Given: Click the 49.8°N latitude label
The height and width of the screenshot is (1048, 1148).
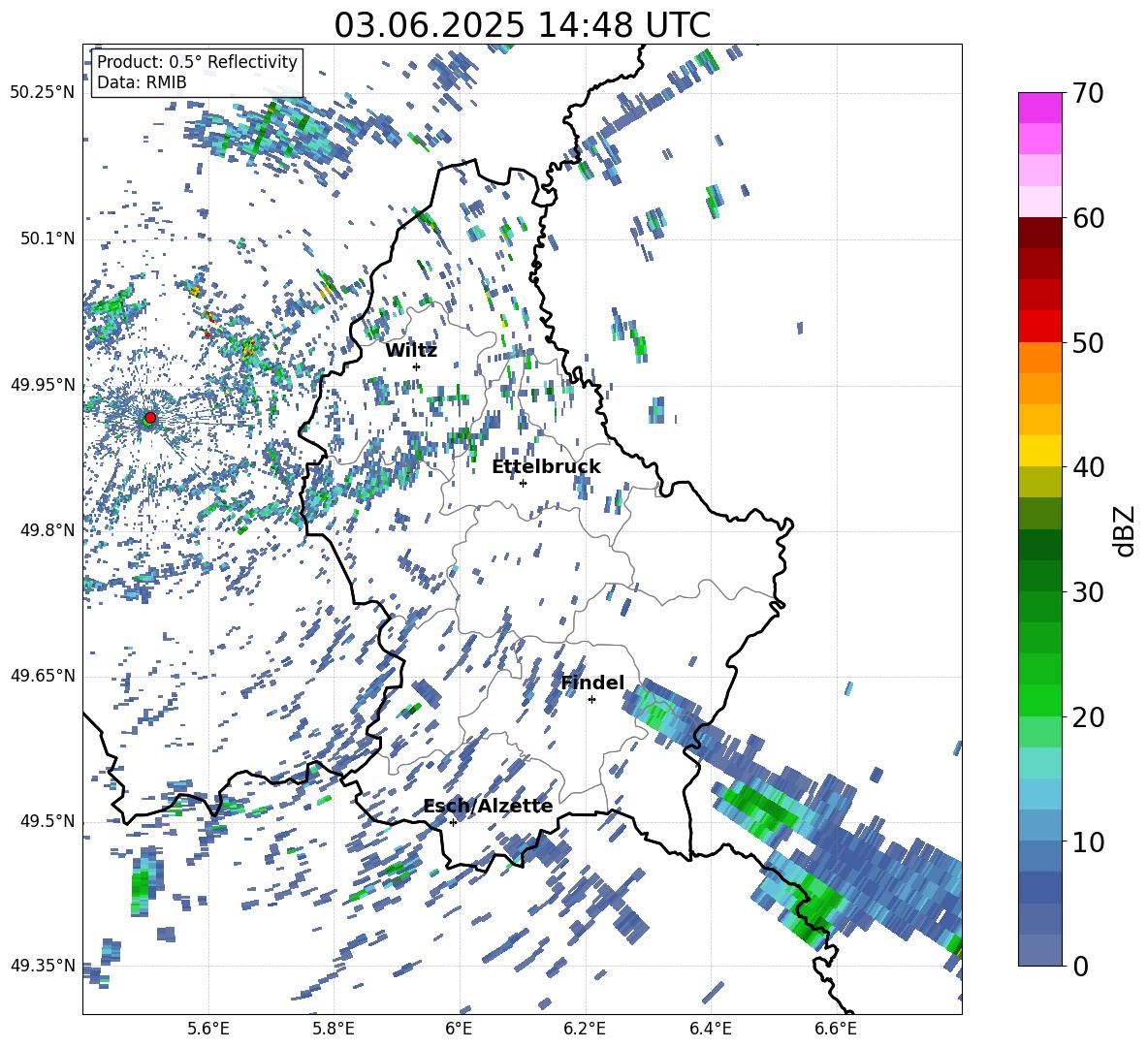Looking at the screenshot, I should [48, 530].
